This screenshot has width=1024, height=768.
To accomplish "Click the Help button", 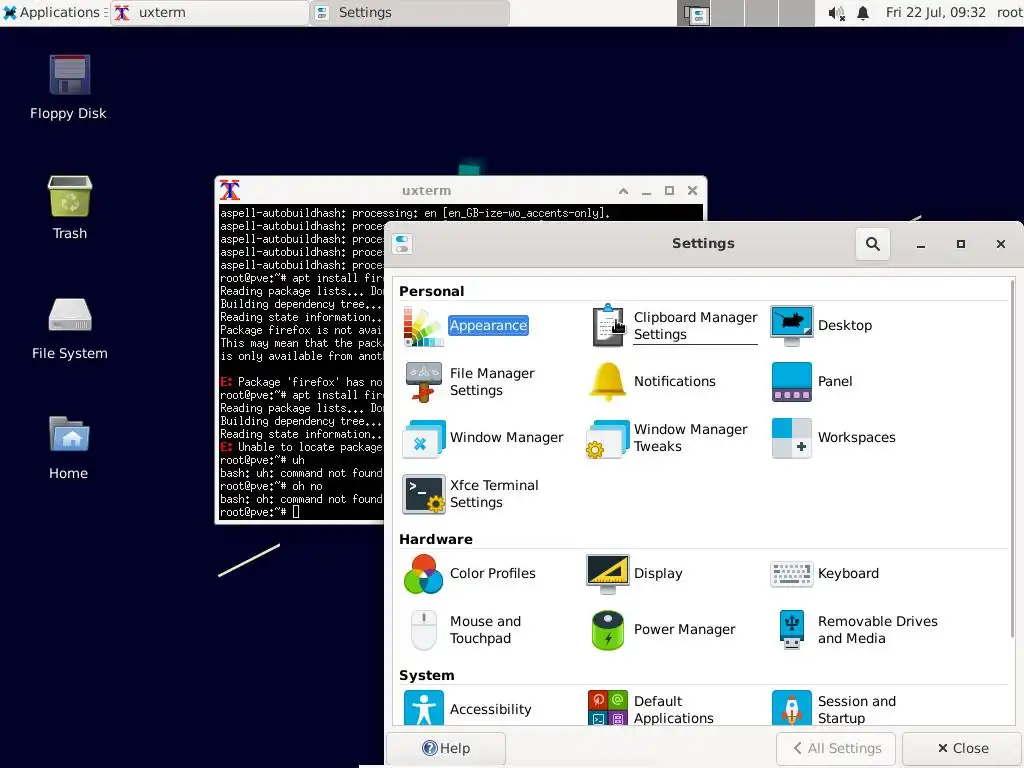I will [446, 748].
